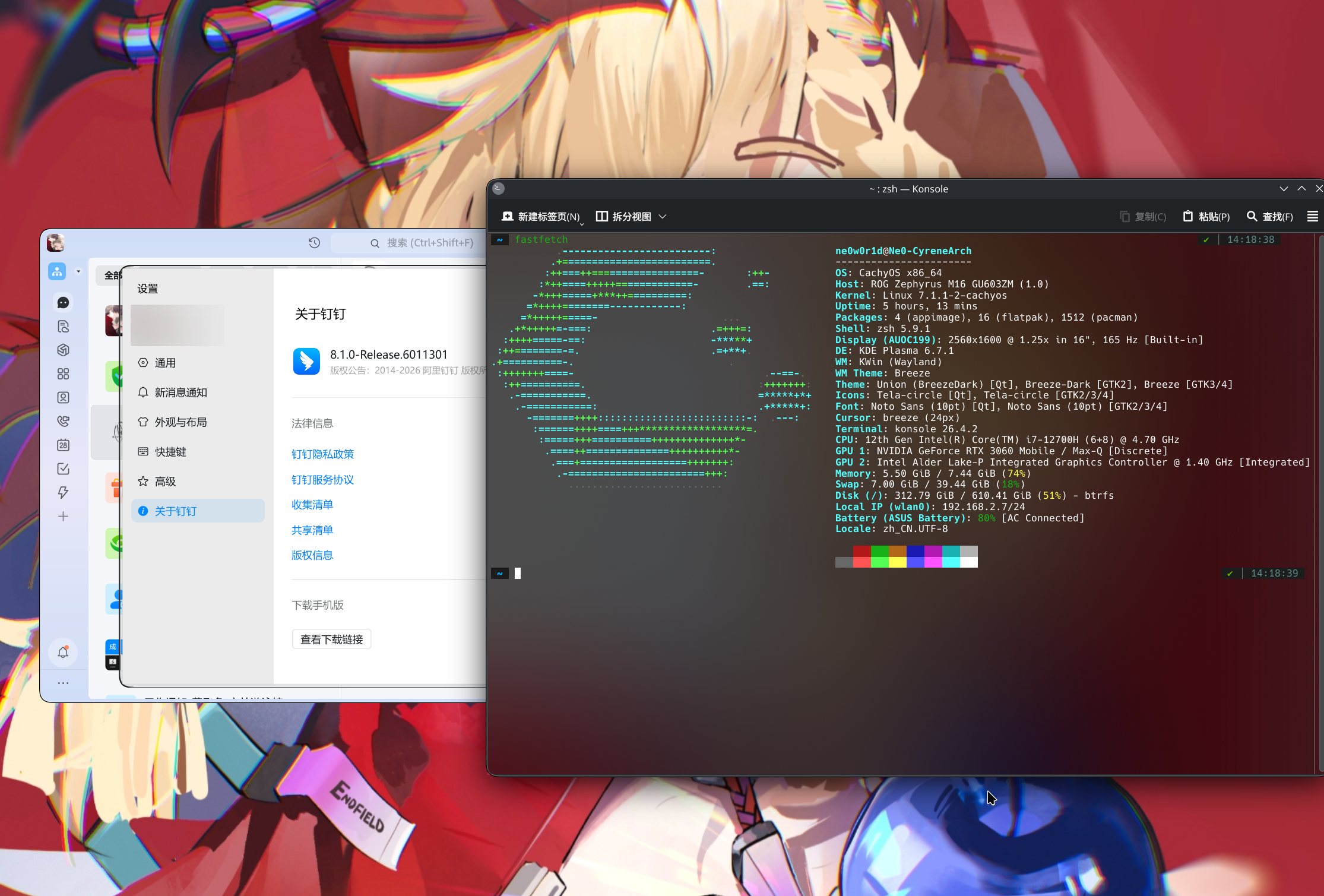Click the fastfetch command text in terminal
The width and height of the screenshot is (1324, 896).
pos(541,240)
